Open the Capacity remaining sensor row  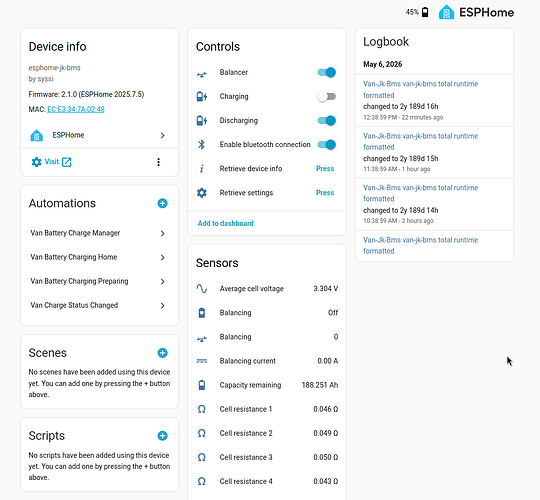(267, 385)
